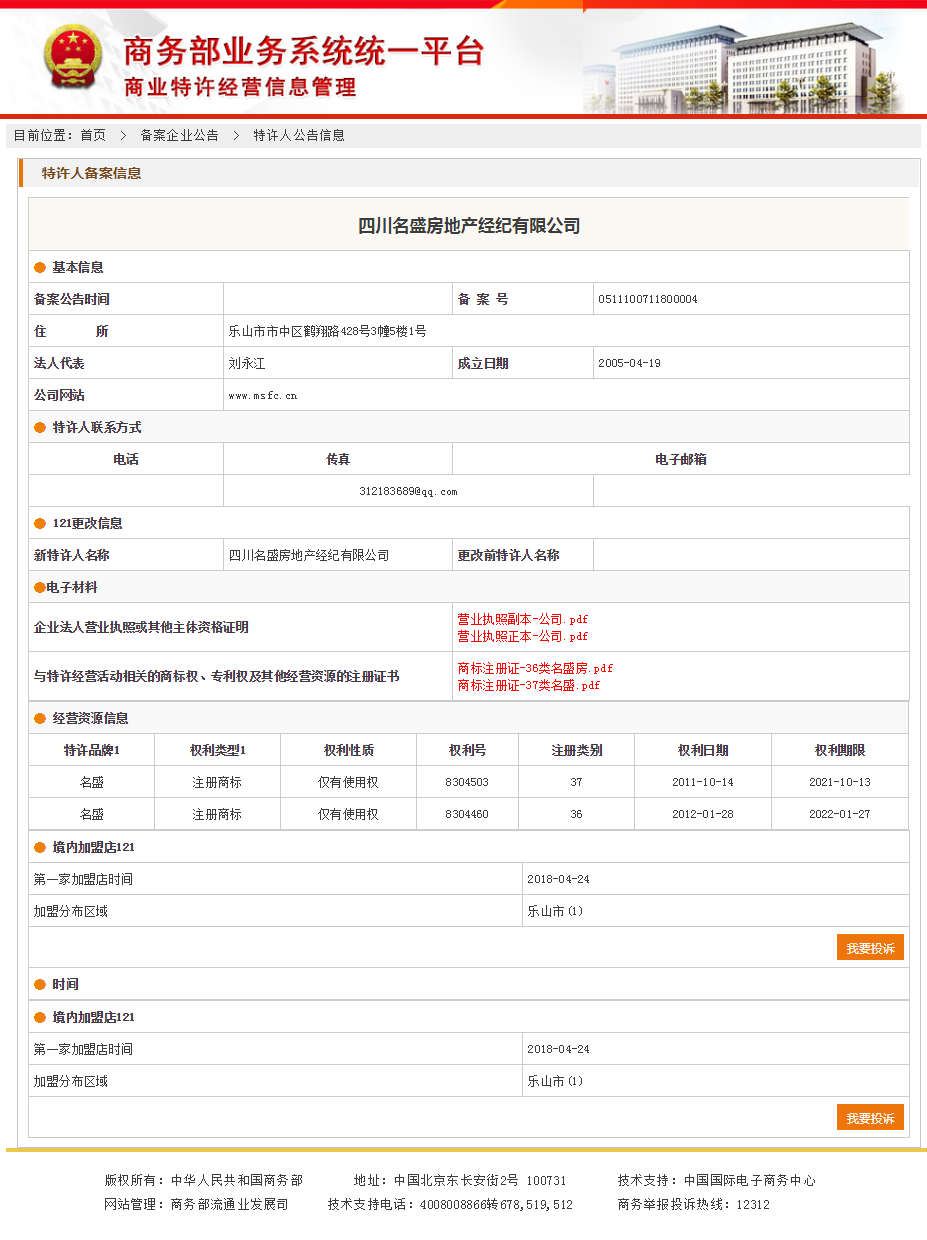This screenshot has height=1240, width=927.
Task: Click the 特许人备案信息 section tab
Action: pyautogui.click(x=91, y=173)
